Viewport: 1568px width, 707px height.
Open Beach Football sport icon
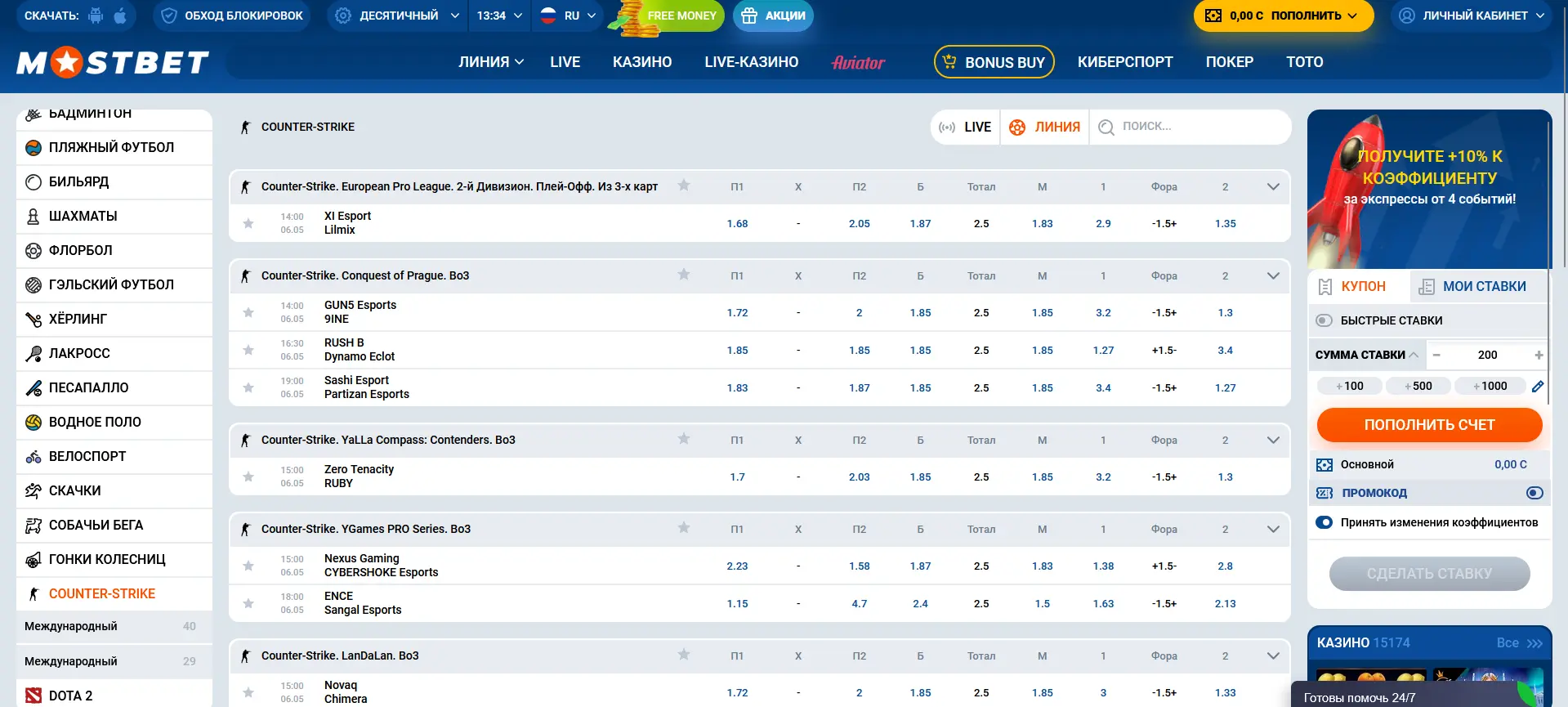[x=34, y=148]
